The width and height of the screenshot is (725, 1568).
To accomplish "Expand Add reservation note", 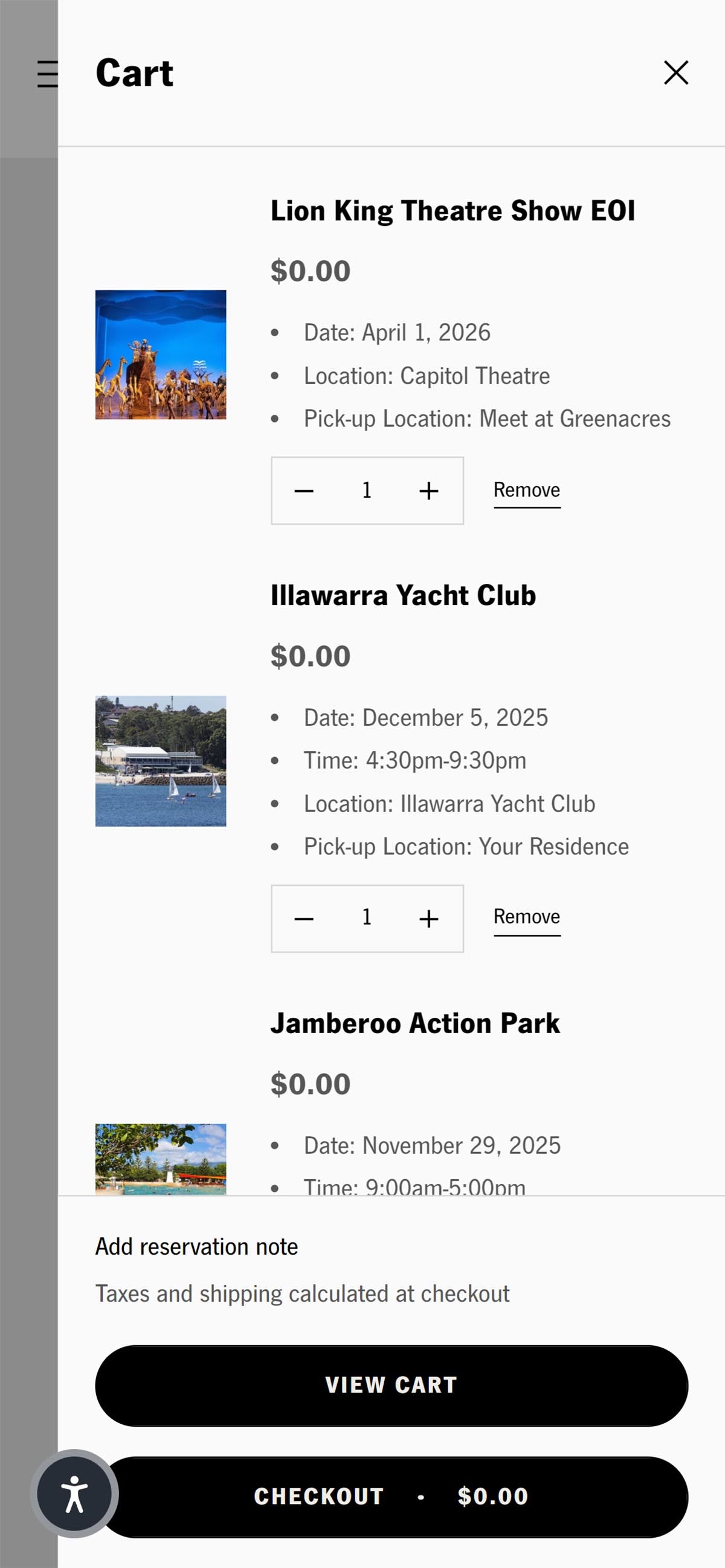I will click(x=197, y=1247).
